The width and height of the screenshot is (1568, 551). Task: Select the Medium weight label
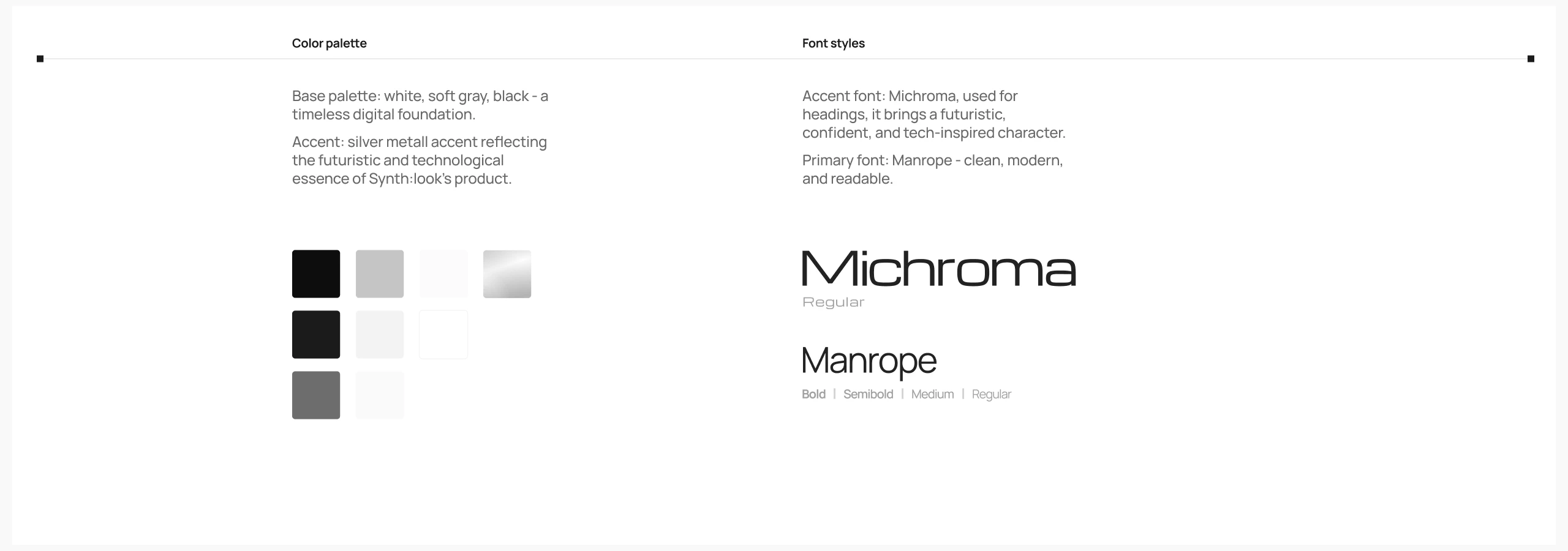pyautogui.click(x=932, y=394)
